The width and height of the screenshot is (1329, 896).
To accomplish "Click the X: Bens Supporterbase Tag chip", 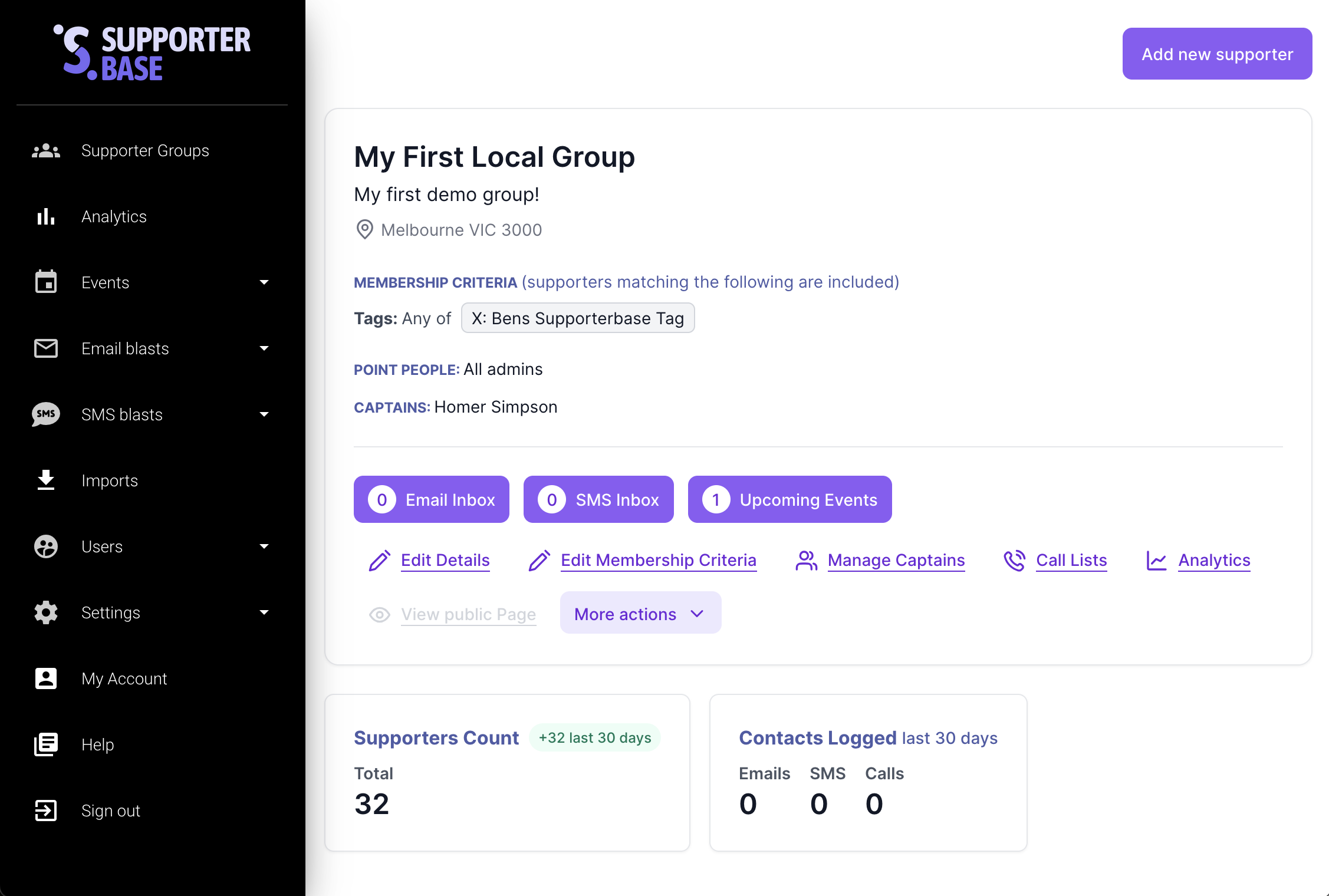I will pyautogui.click(x=578, y=318).
